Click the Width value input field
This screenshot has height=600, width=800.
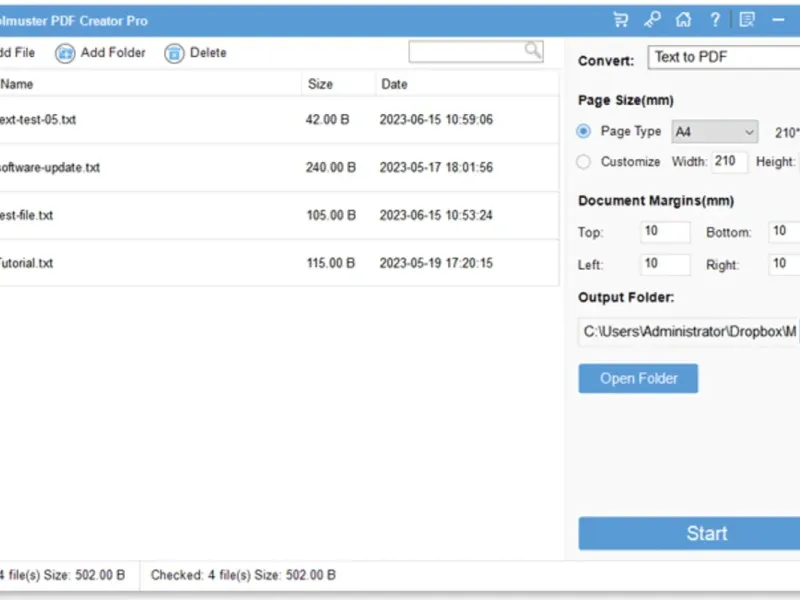(x=730, y=162)
